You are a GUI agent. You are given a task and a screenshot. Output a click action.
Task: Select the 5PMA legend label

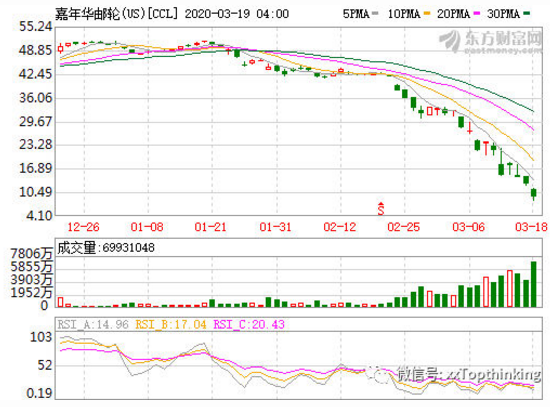click(x=356, y=14)
